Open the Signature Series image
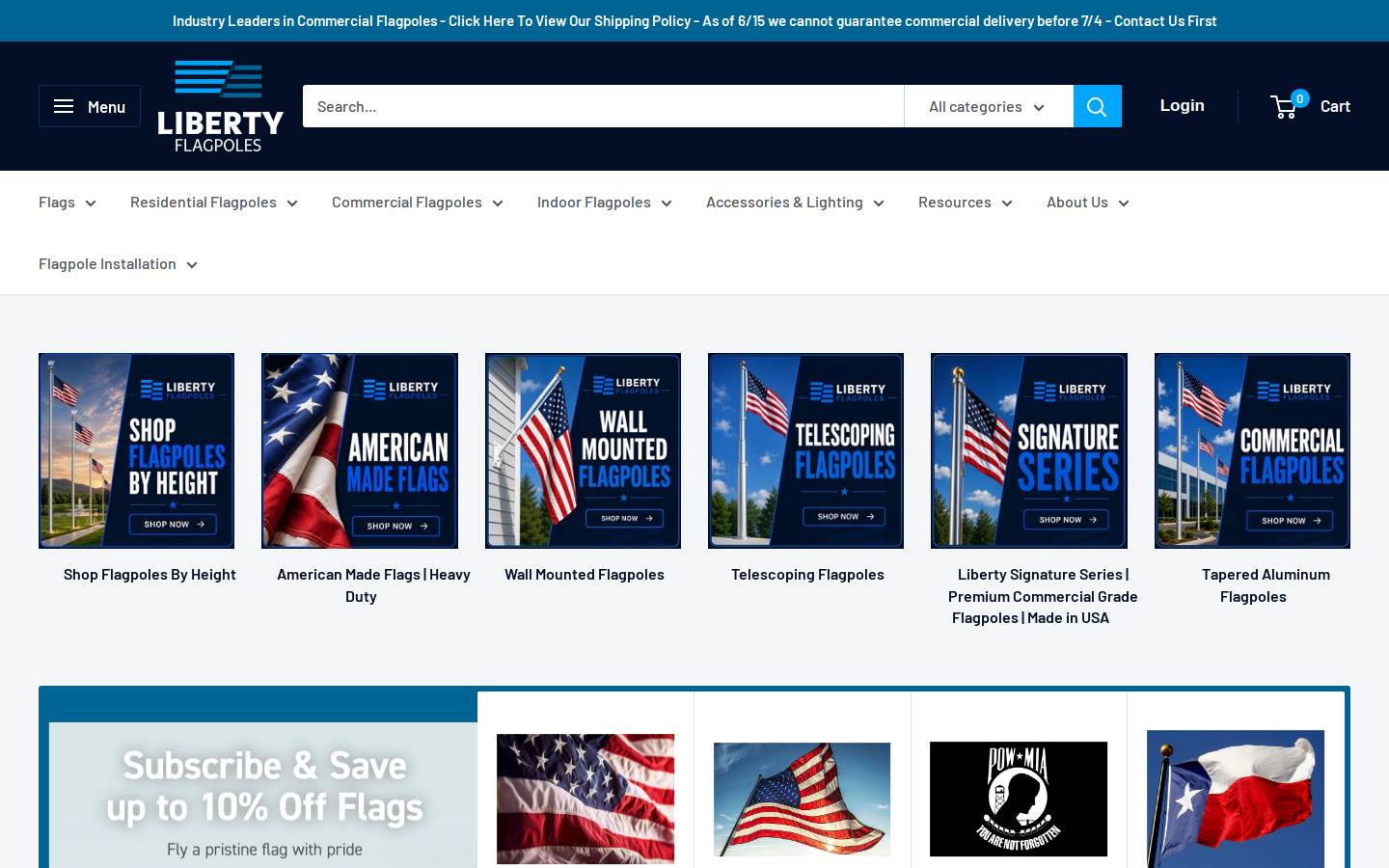The height and width of the screenshot is (868, 1389). (1029, 450)
